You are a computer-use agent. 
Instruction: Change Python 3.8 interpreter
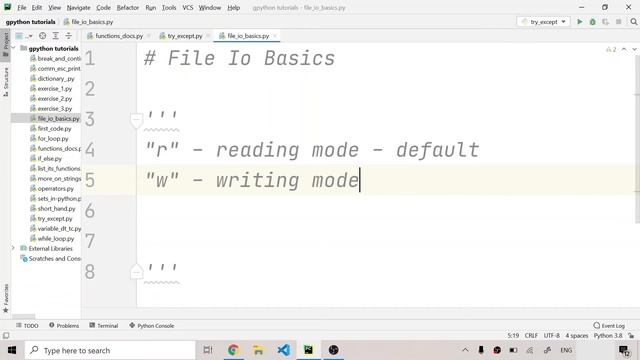click(x=608, y=336)
